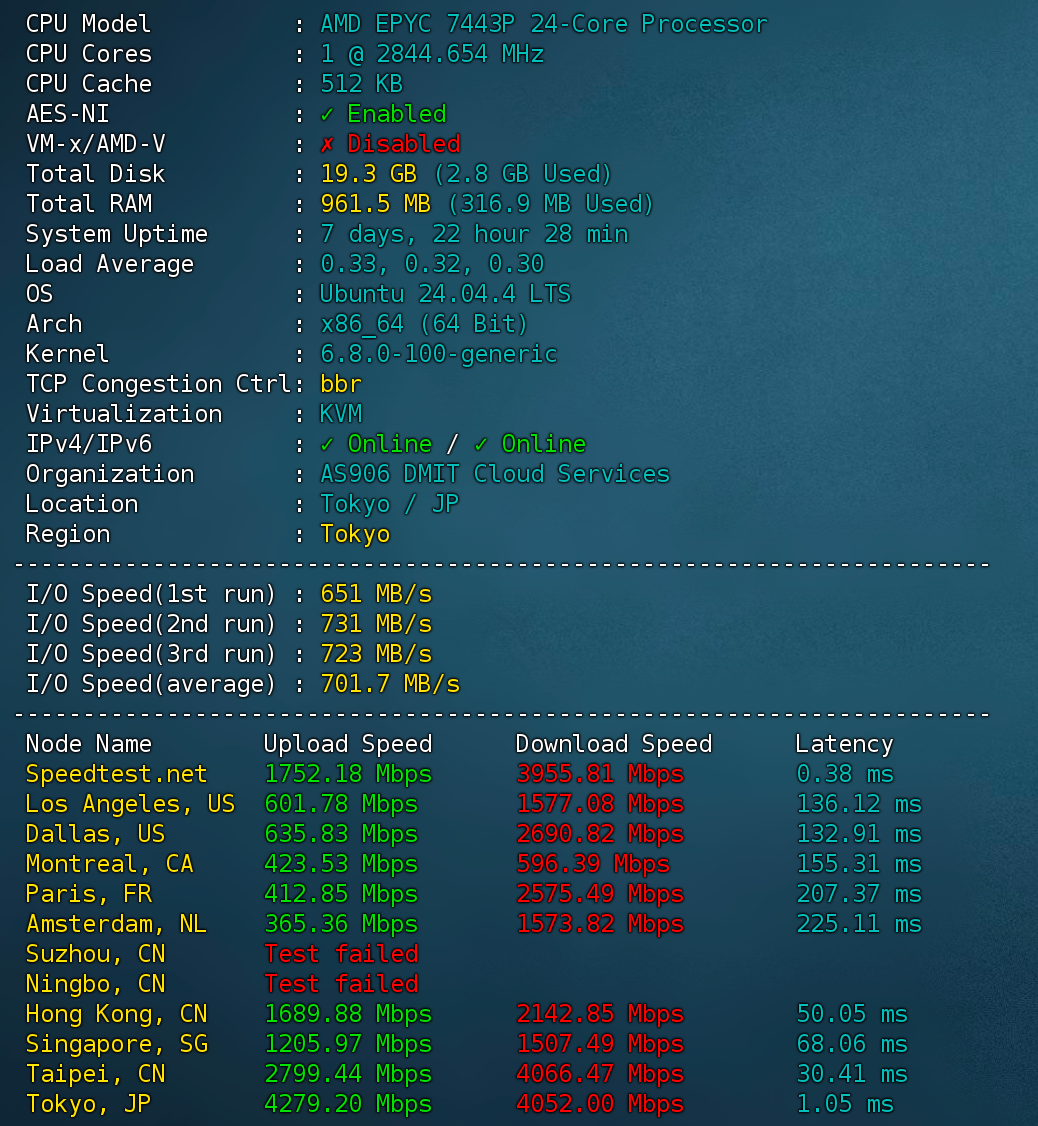Click the Download Speed column header

[613, 744]
